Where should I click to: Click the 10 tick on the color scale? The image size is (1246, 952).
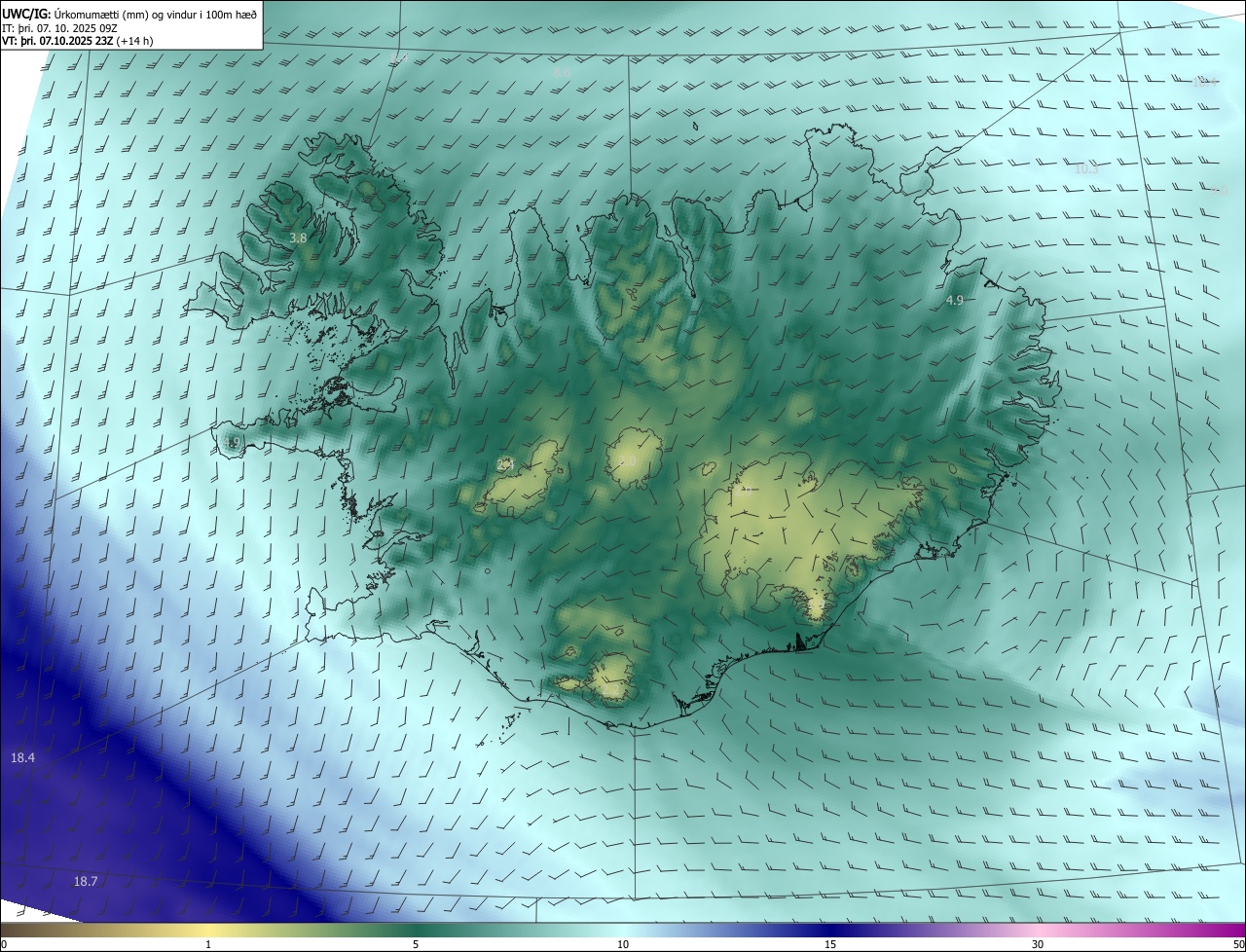coord(623,944)
